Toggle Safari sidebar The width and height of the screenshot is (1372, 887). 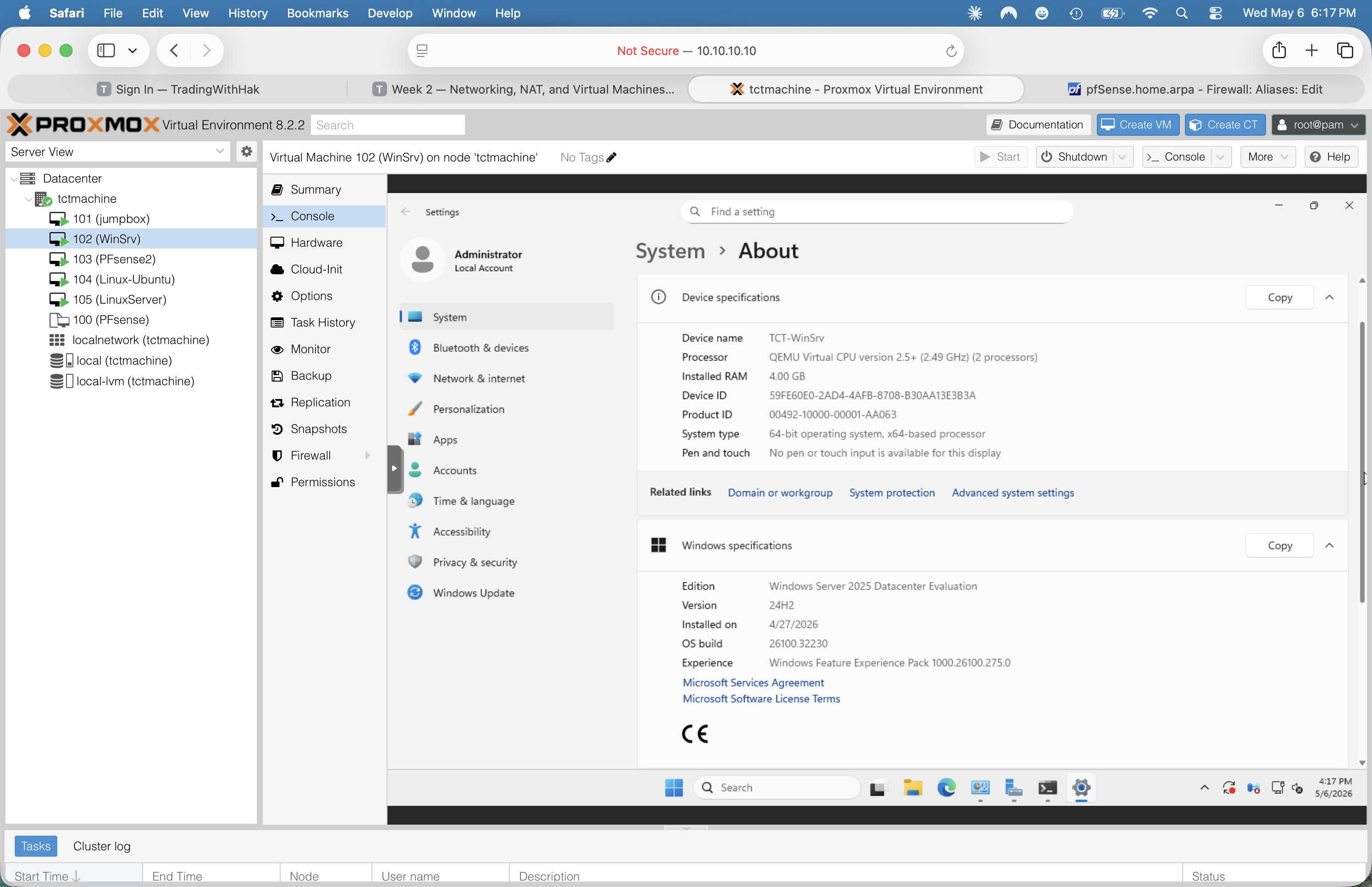106,51
